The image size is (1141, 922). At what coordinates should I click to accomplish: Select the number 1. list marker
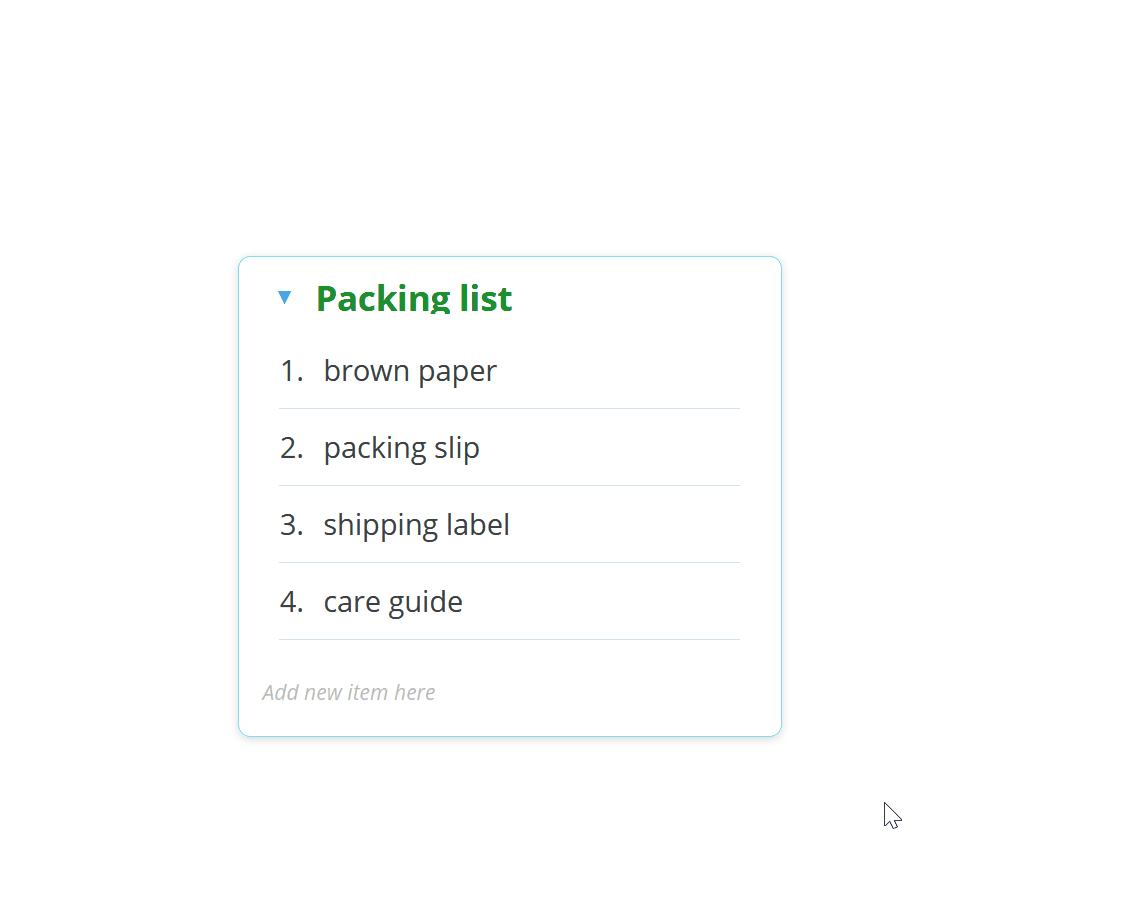tap(292, 371)
